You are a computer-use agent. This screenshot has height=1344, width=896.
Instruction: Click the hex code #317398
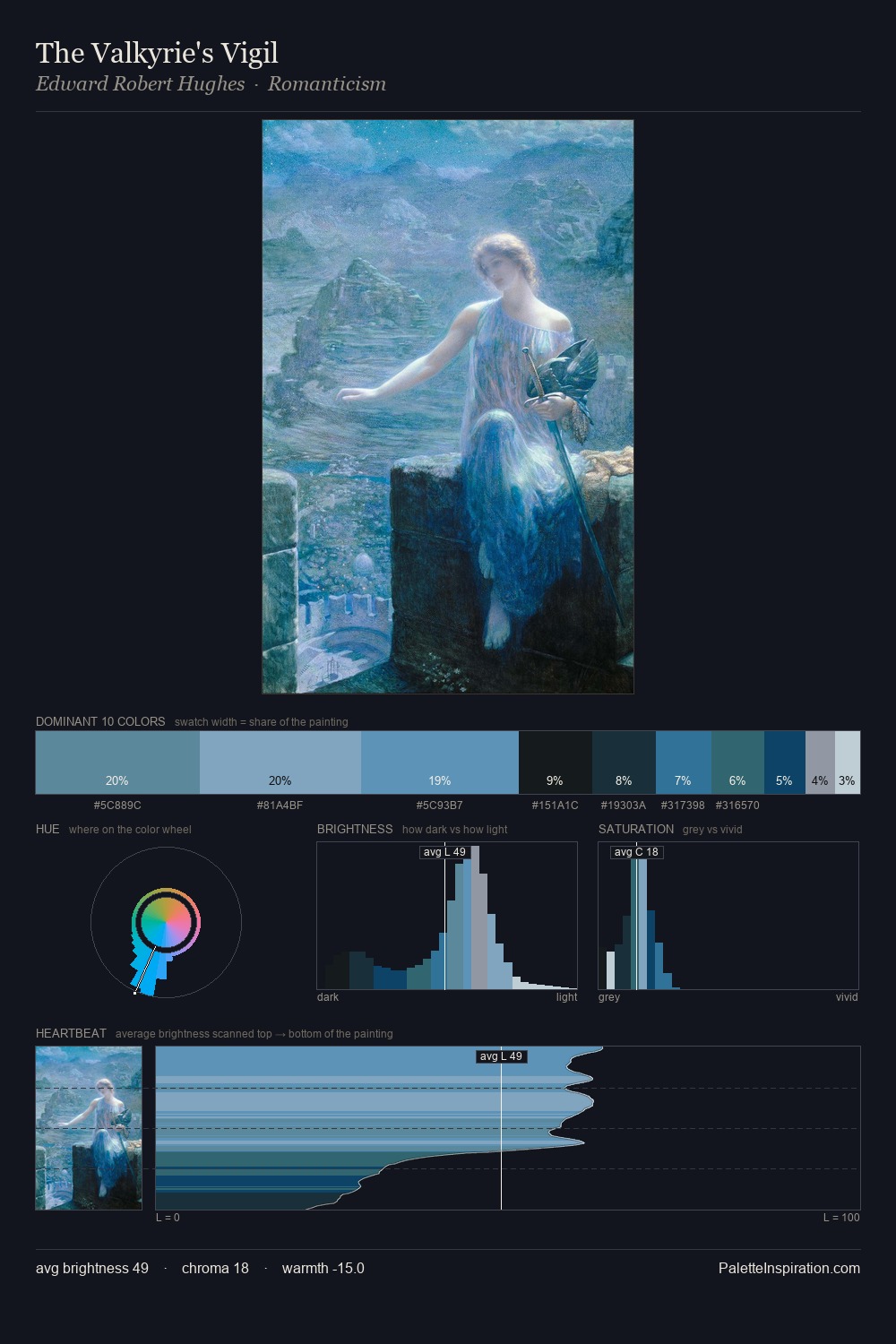[x=683, y=806]
